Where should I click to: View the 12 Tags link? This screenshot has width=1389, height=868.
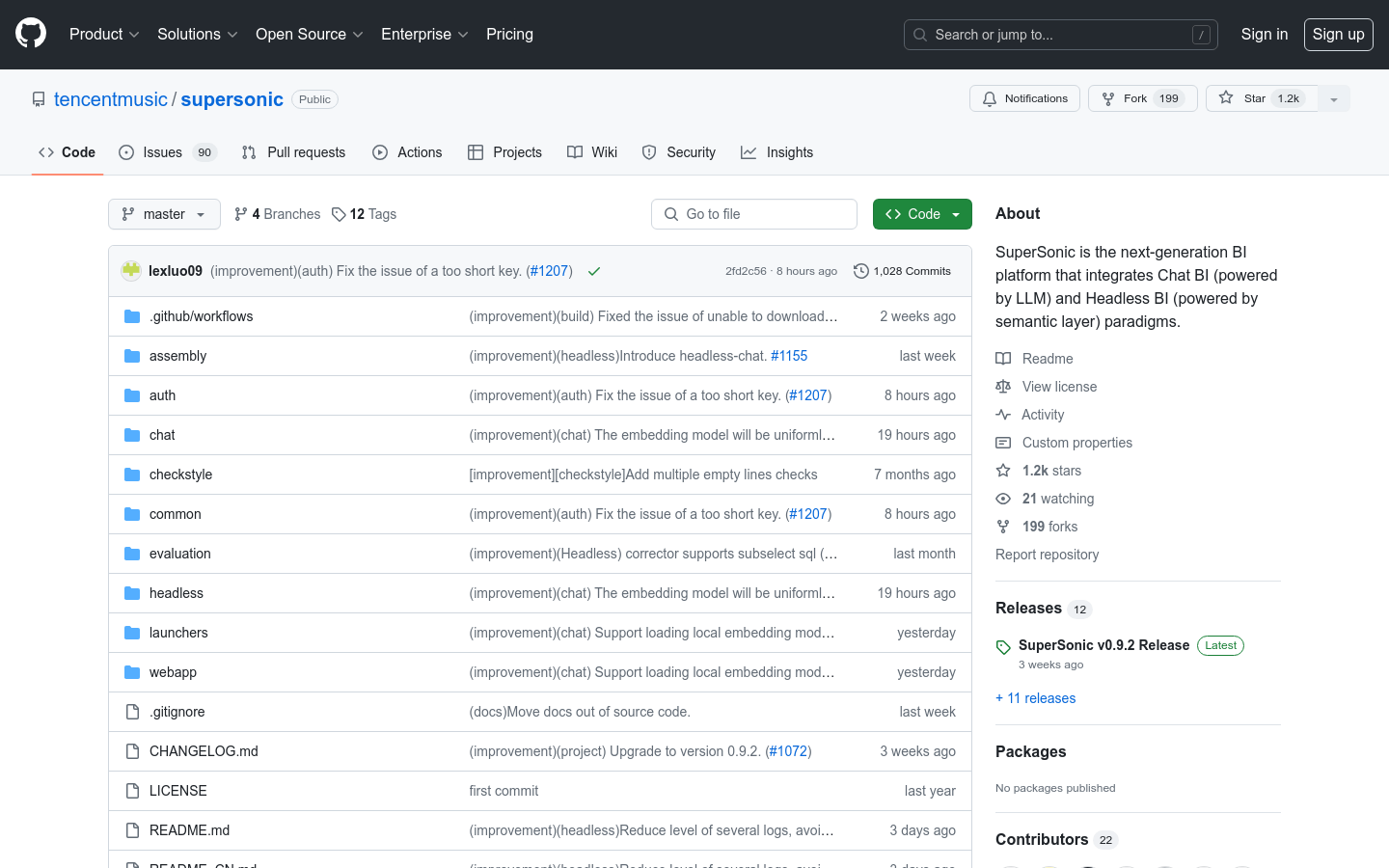(364, 214)
